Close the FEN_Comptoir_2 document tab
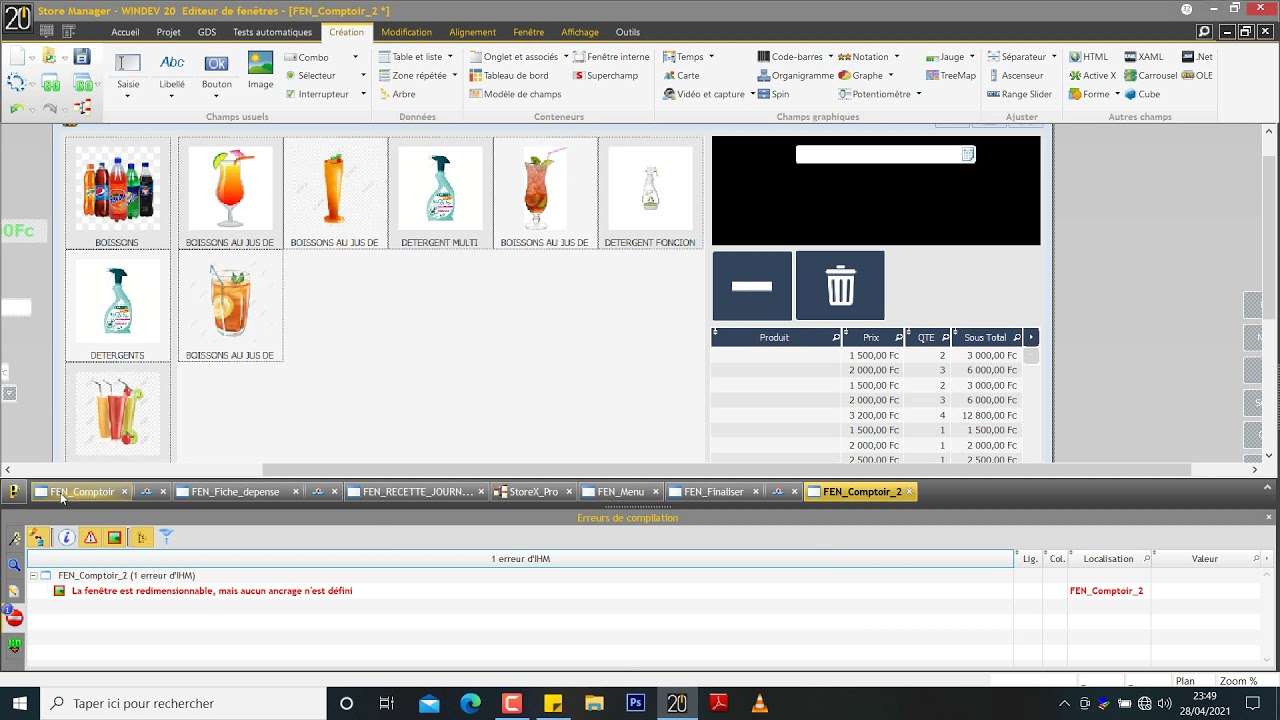Viewport: 1280px width, 720px height. [908, 492]
